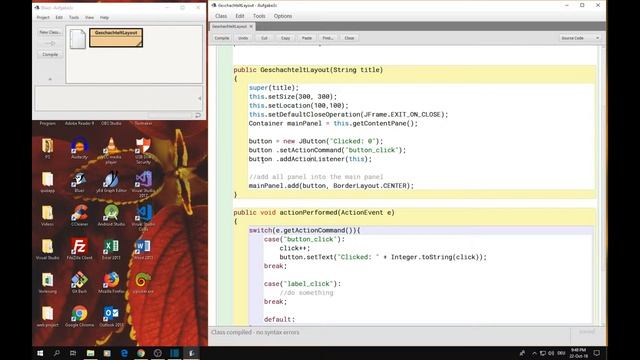Open Edit menu in the editor window

click(240, 16)
